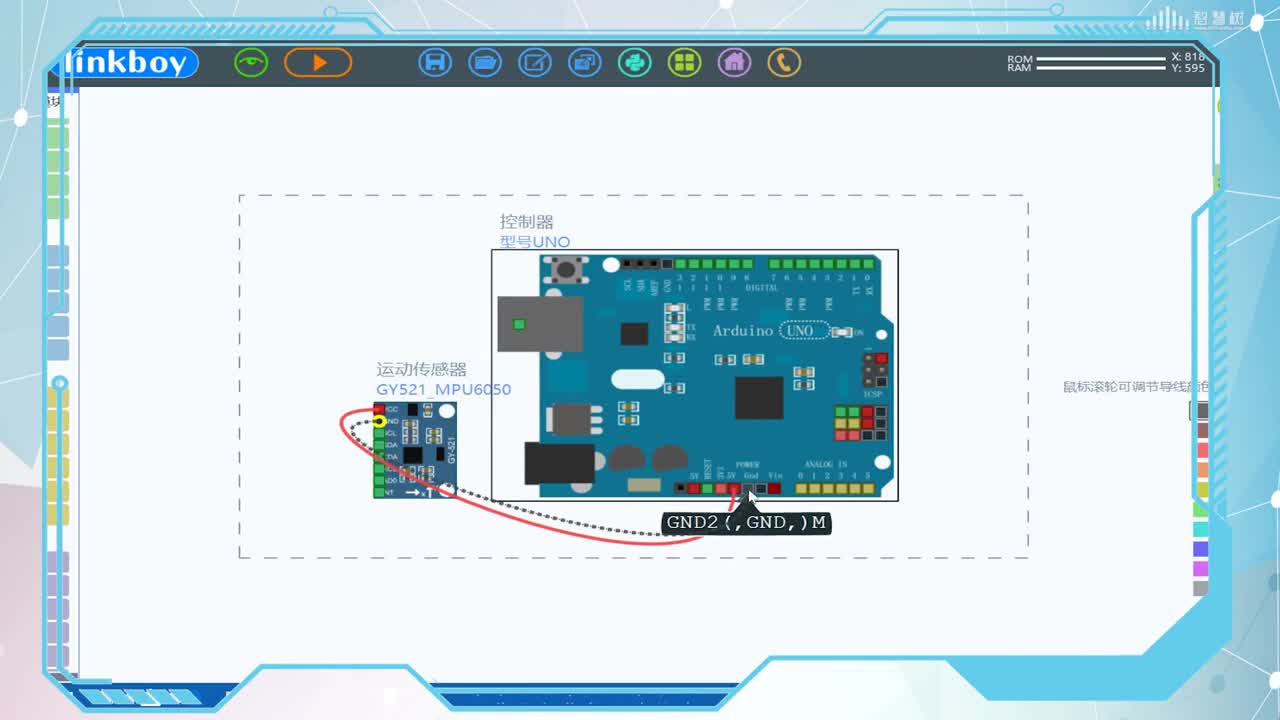Screen dimensions: 1280x720
Task: Go to the purple home icon
Action: [x=734, y=63]
